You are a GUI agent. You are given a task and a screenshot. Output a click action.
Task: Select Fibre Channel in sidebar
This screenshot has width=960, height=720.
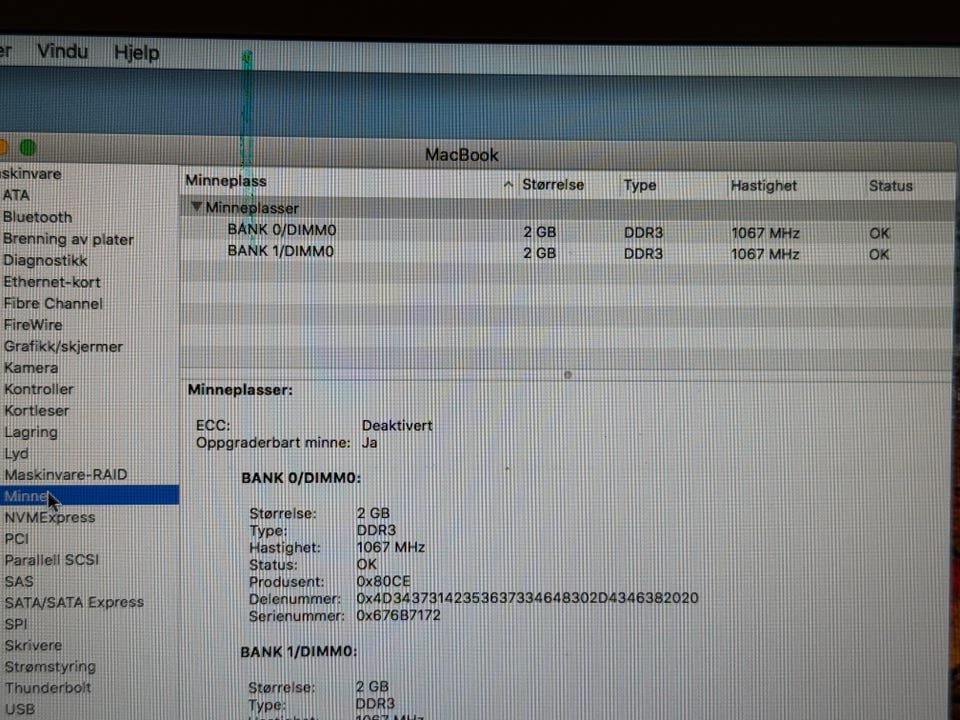53,303
